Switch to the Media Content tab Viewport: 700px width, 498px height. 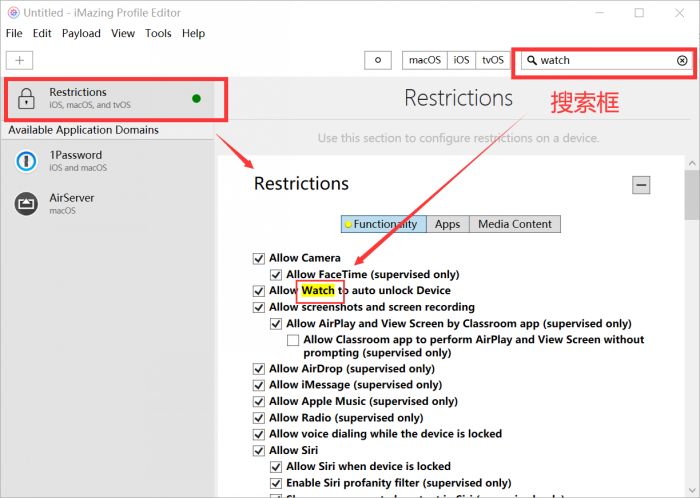[x=515, y=224]
